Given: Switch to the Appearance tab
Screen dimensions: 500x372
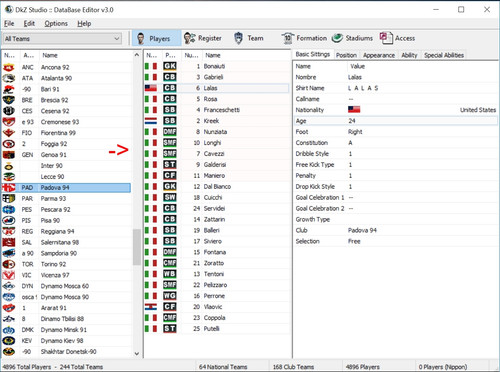Looking at the screenshot, I should coord(379,55).
